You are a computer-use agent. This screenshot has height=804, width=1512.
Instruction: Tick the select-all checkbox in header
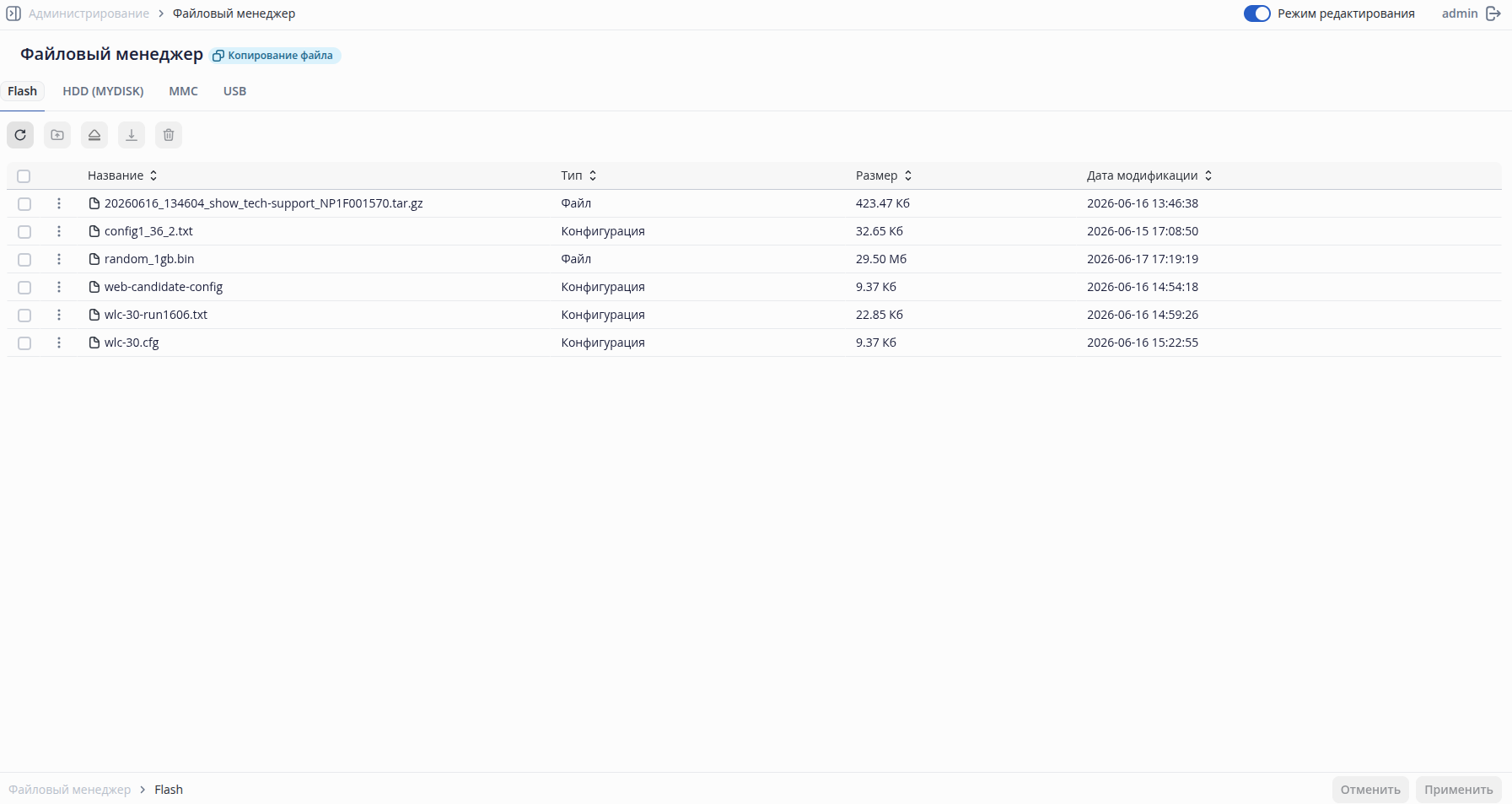tap(24, 176)
